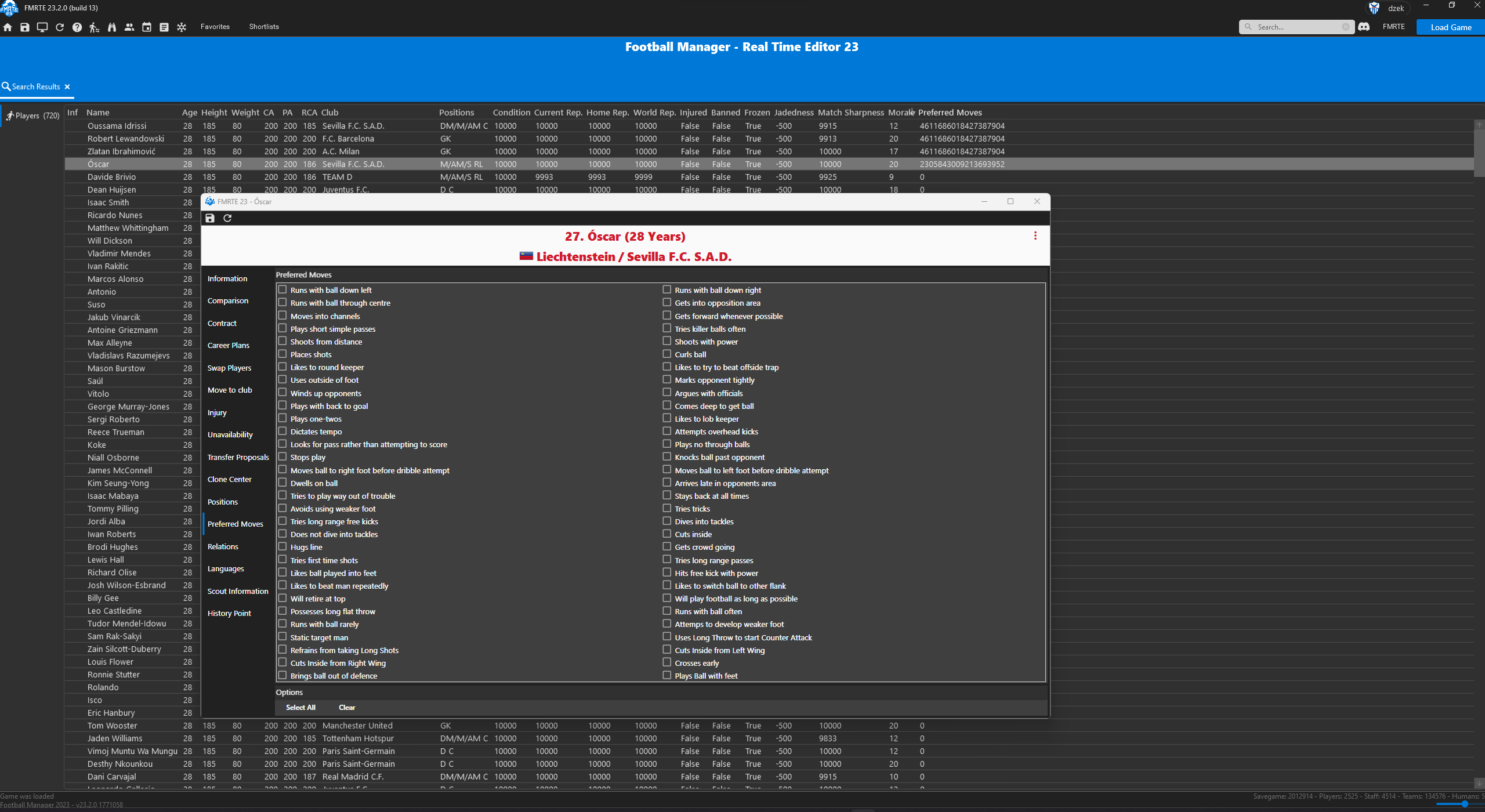The width and height of the screenshot is (1485, 812).
Task: Click the Search input field
Action: [1297, 27]
